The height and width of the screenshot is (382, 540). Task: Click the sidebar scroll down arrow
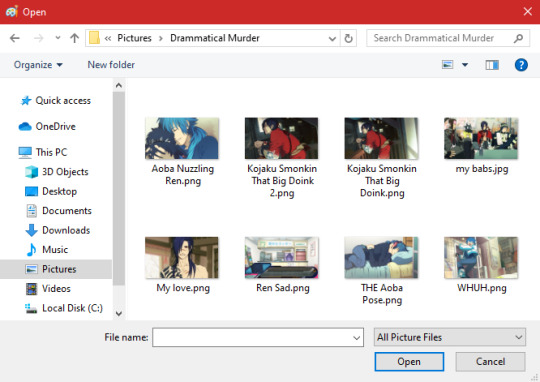pyautogui.click(x=119, y=313)
